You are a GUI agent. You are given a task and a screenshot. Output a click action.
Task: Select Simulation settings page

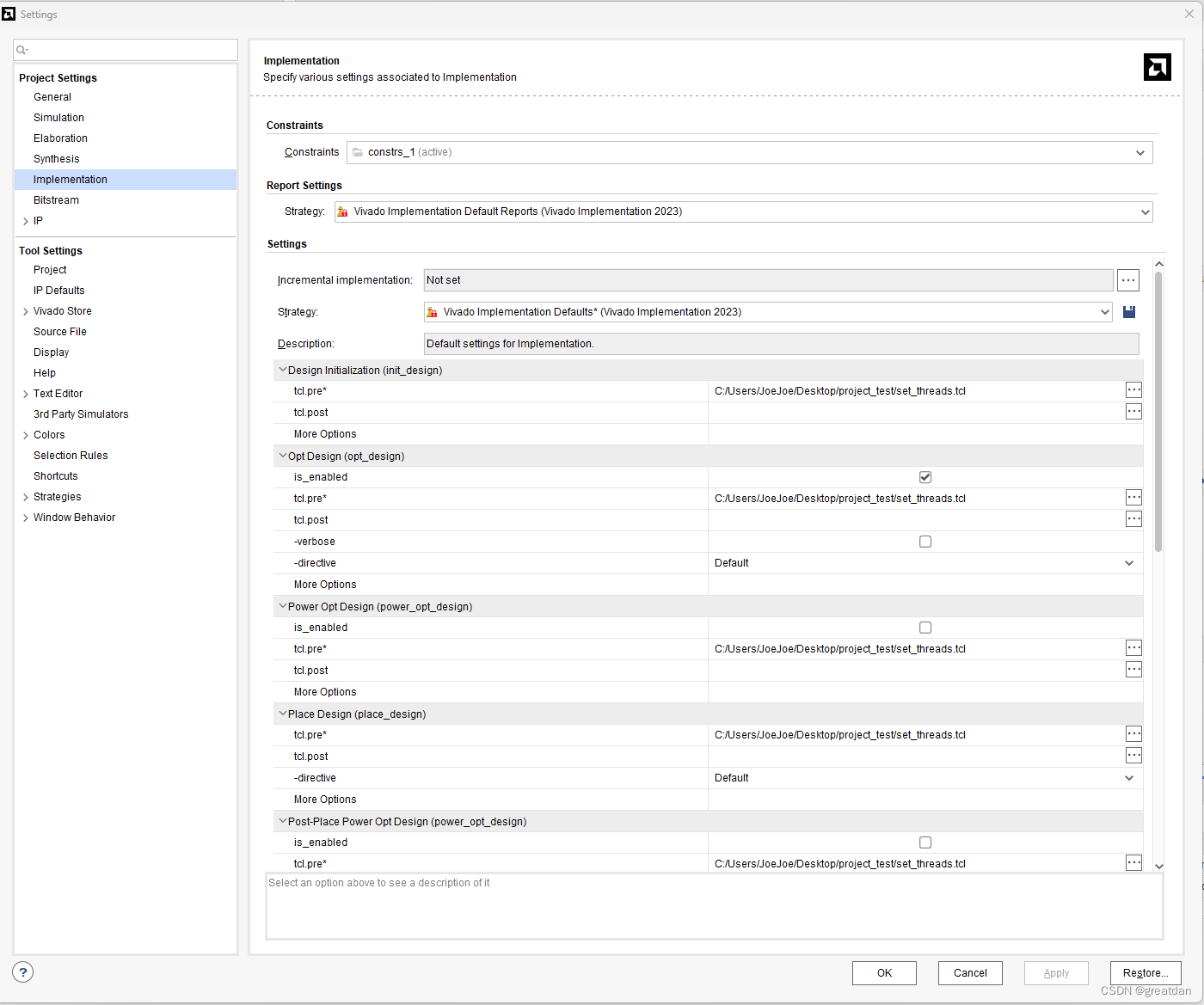pos(58,118)
